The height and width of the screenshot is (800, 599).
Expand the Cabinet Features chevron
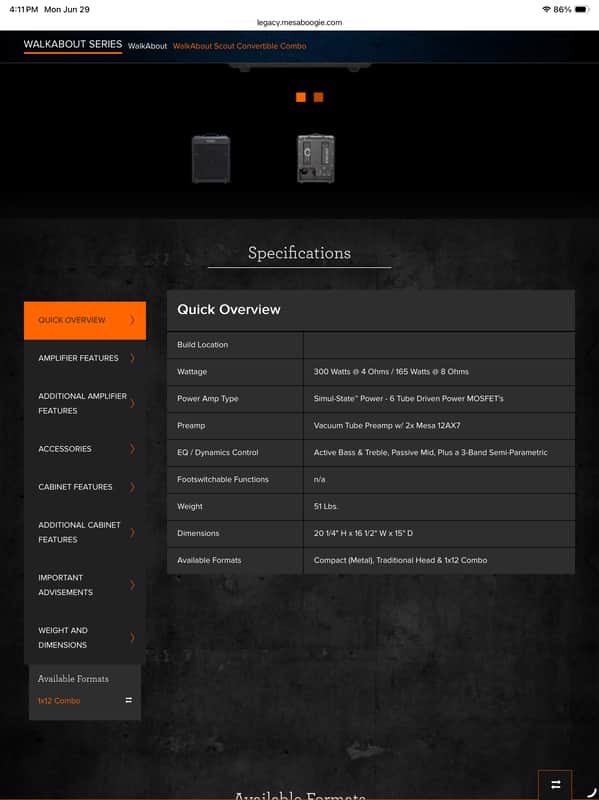132,487
